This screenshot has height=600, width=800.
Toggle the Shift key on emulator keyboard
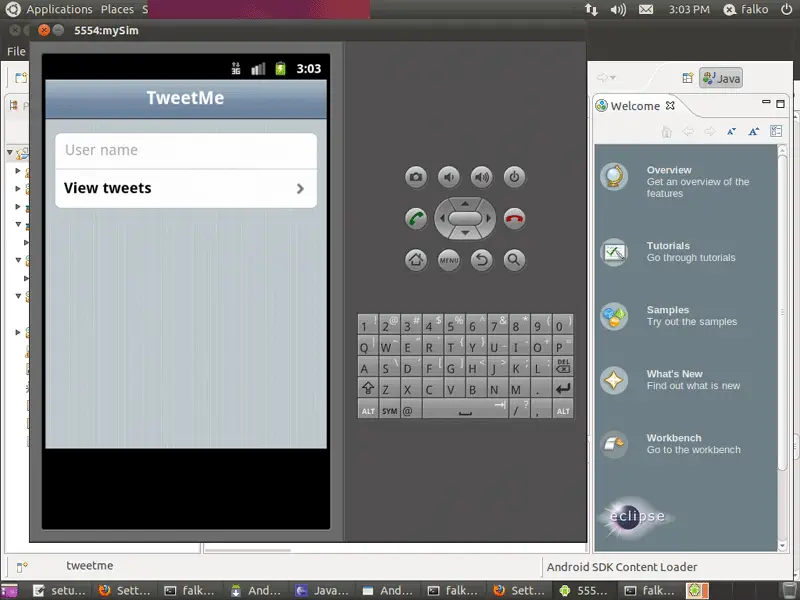pyautogui.click(x=368, y=388)
